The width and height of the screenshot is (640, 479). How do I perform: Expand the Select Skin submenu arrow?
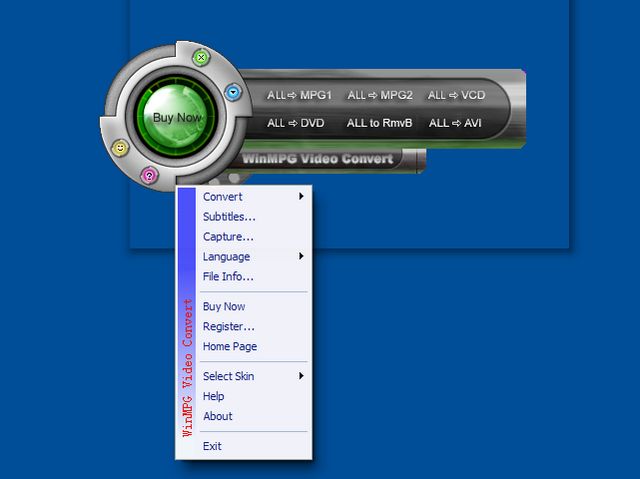301,376
